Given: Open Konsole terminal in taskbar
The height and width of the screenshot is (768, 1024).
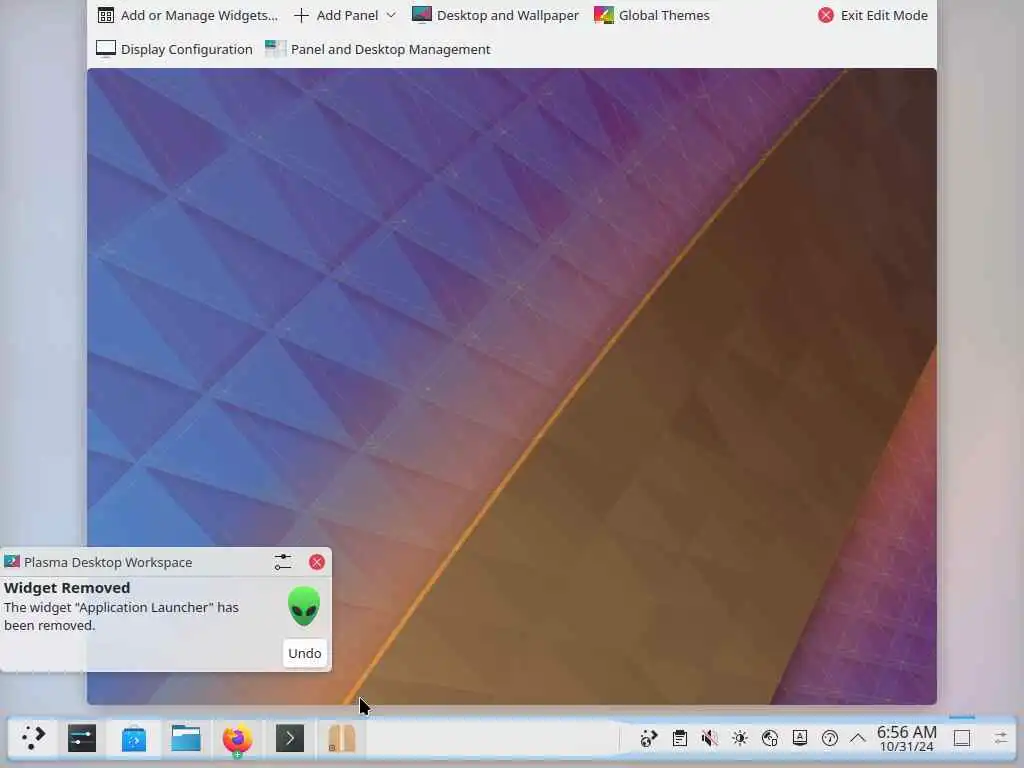Looking at the screenshot, I should pos(290,739).
